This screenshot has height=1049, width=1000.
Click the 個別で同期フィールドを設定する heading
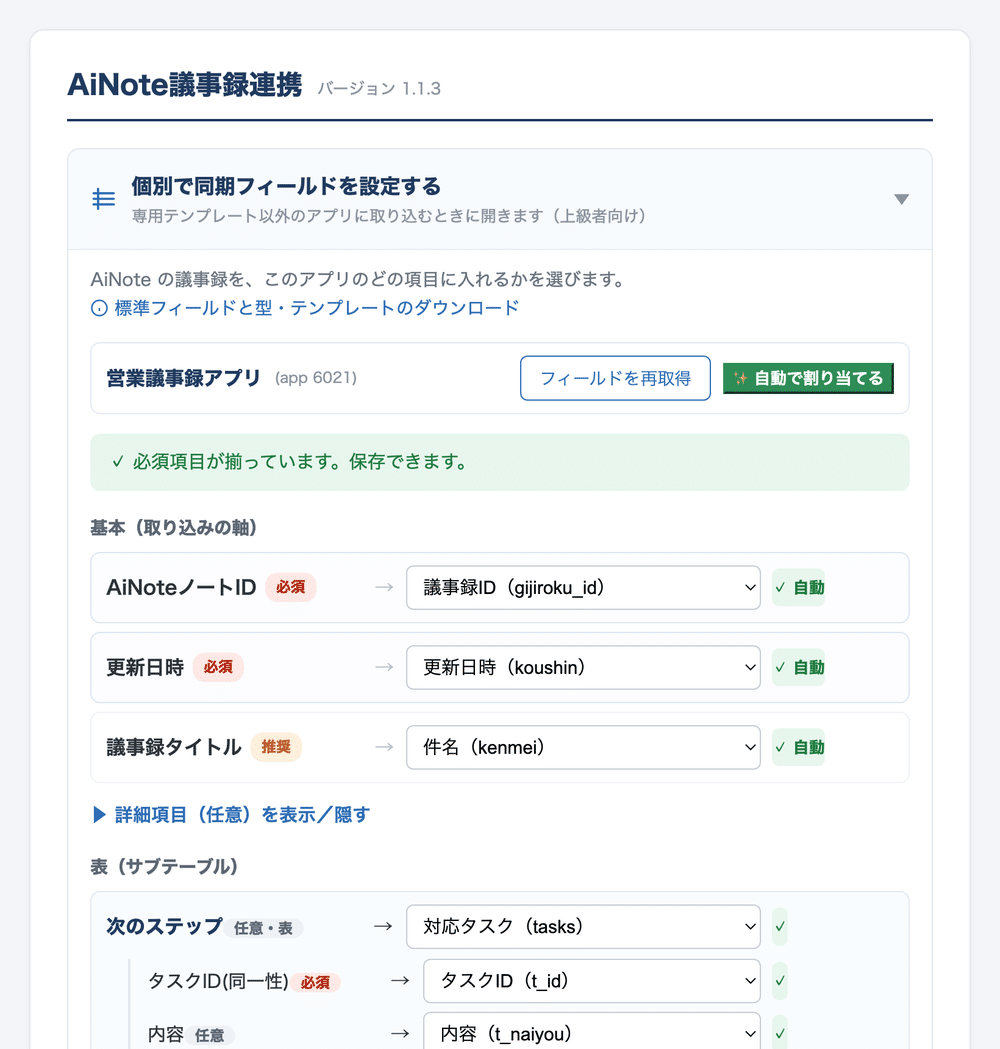click(x=286, y=186)
